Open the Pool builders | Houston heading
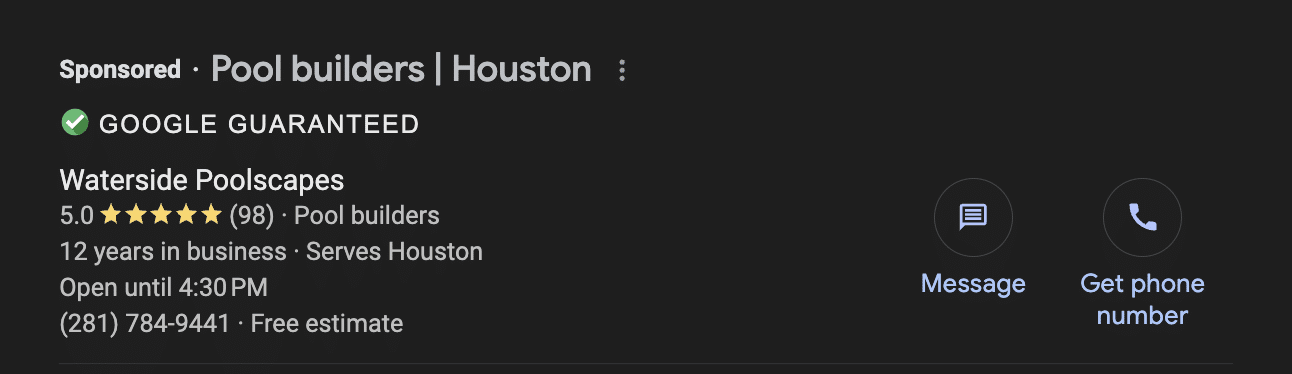1292x374 pixels. pyautogui.click(x=401, y=69)
